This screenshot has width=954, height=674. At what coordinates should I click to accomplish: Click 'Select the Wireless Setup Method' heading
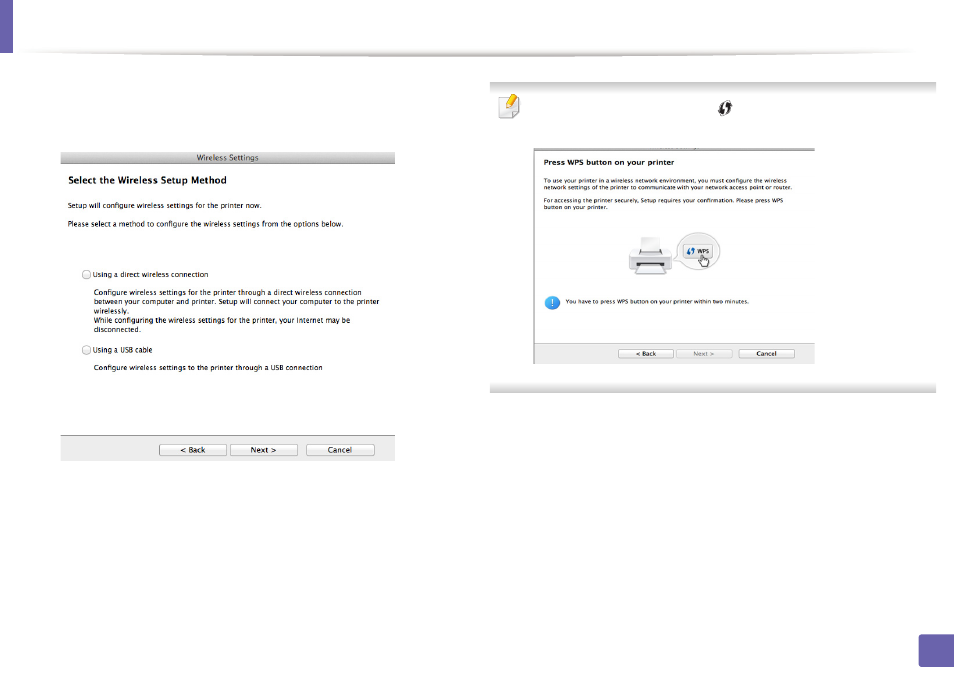pos(147,180)
